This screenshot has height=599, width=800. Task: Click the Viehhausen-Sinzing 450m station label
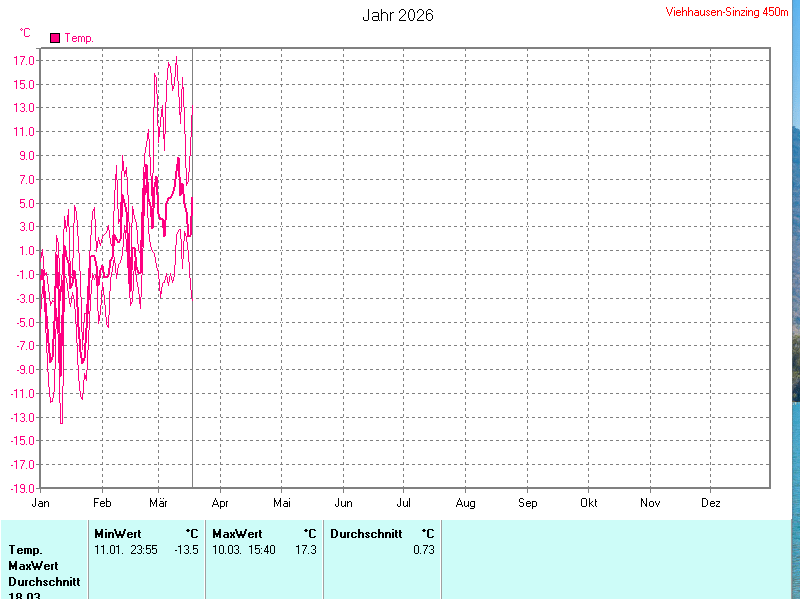pos(732,13)
